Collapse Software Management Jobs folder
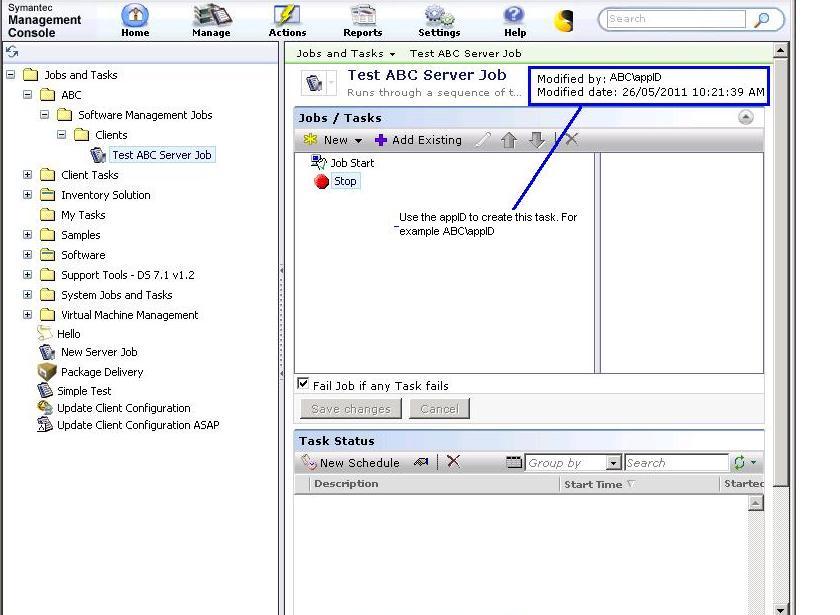The image size is (840, 615). tap(44, 115)
